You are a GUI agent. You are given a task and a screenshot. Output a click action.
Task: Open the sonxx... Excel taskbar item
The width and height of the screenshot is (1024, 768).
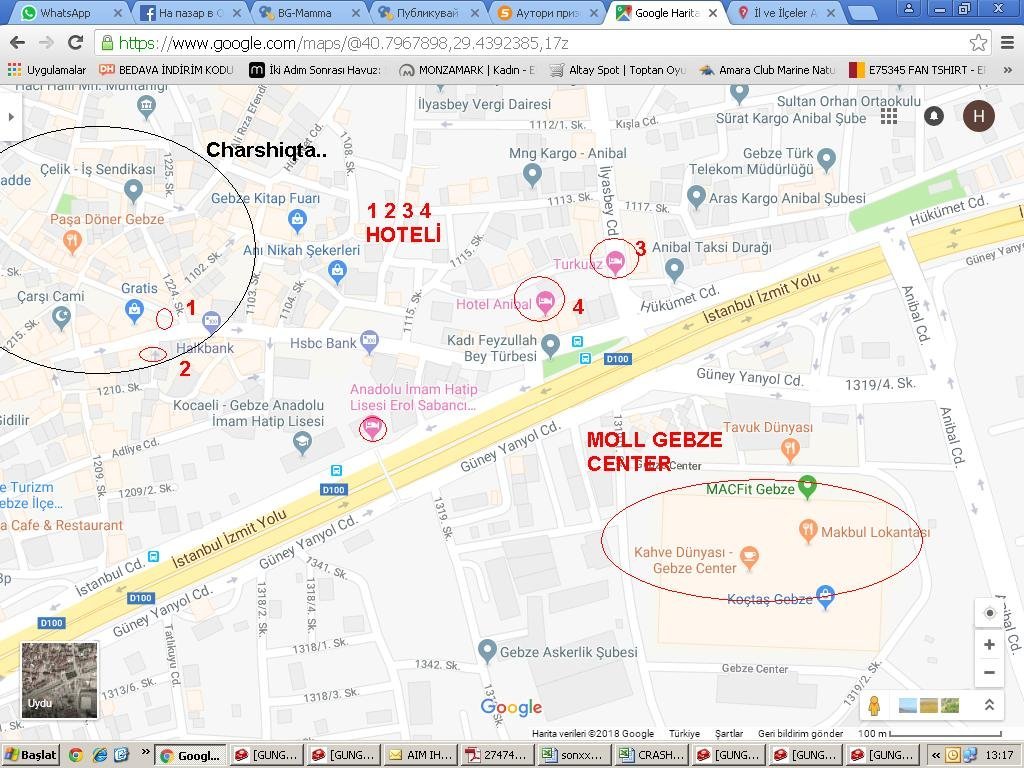(575, 755)
